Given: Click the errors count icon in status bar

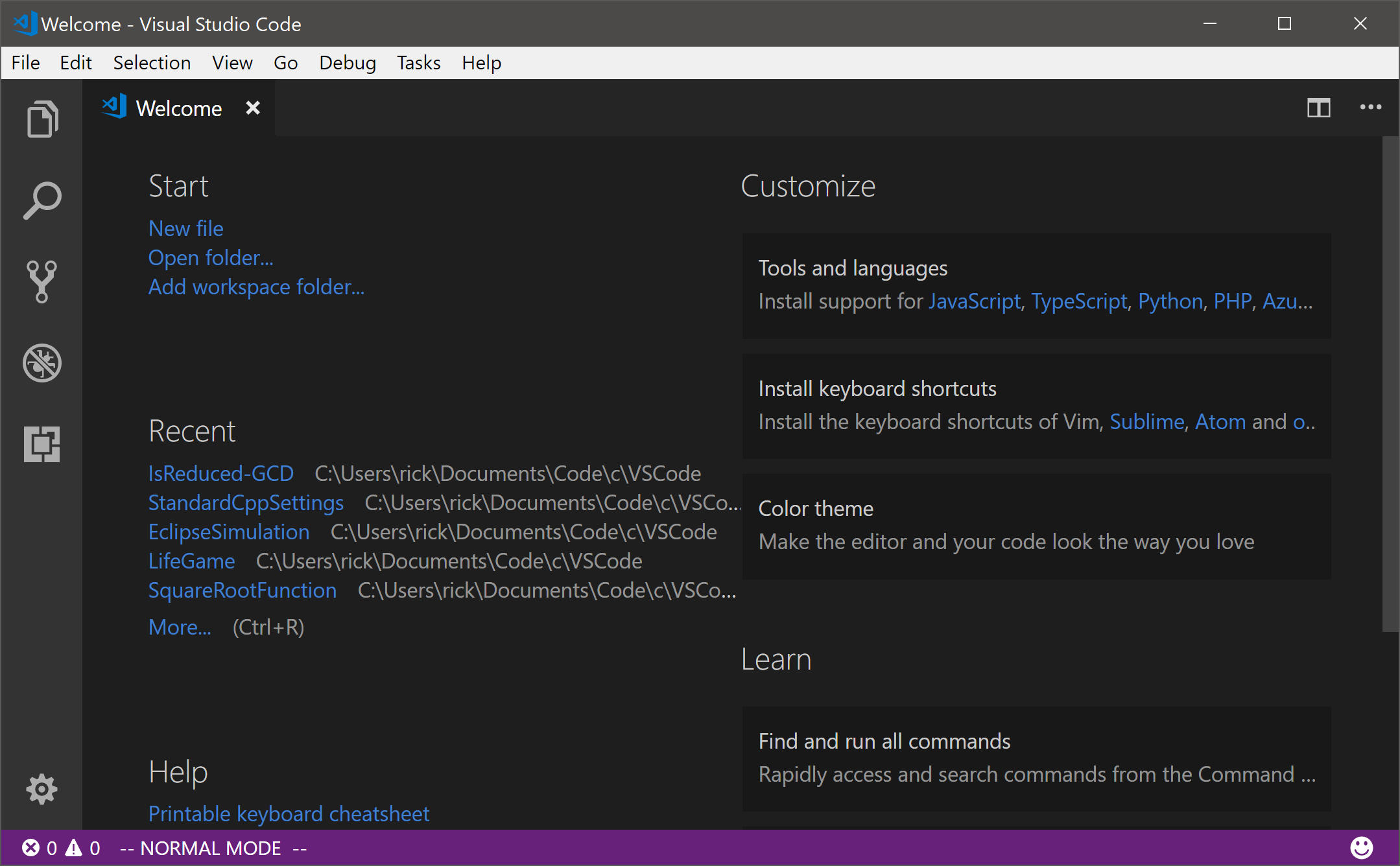Looking at the screenshot, I should [31, 848].
